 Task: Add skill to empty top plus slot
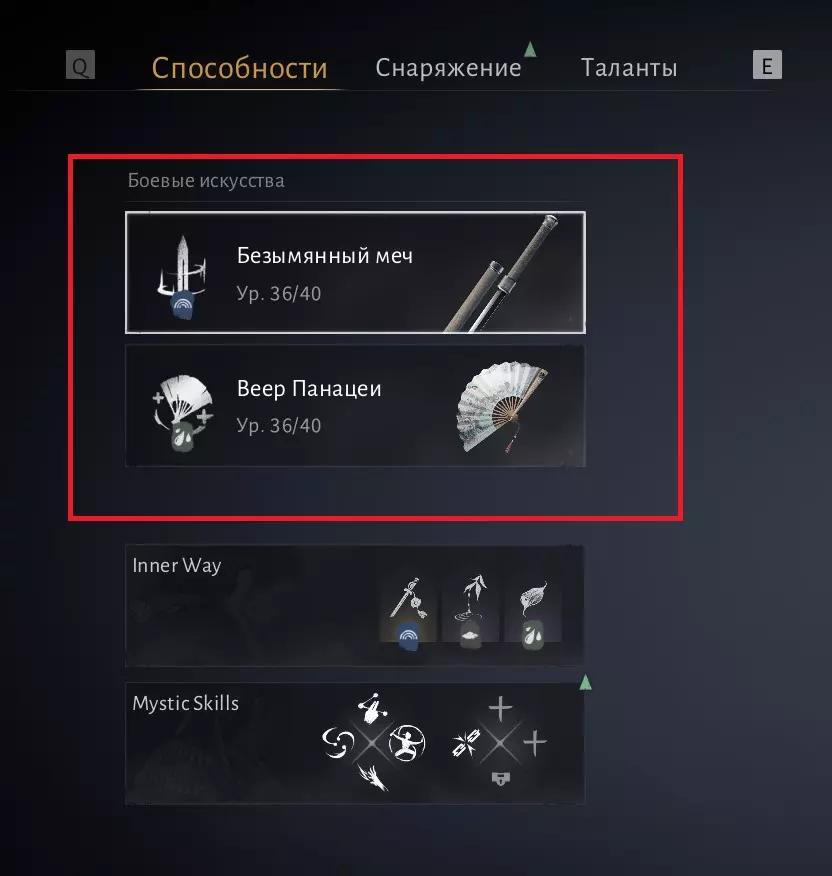tap(500, 708)
